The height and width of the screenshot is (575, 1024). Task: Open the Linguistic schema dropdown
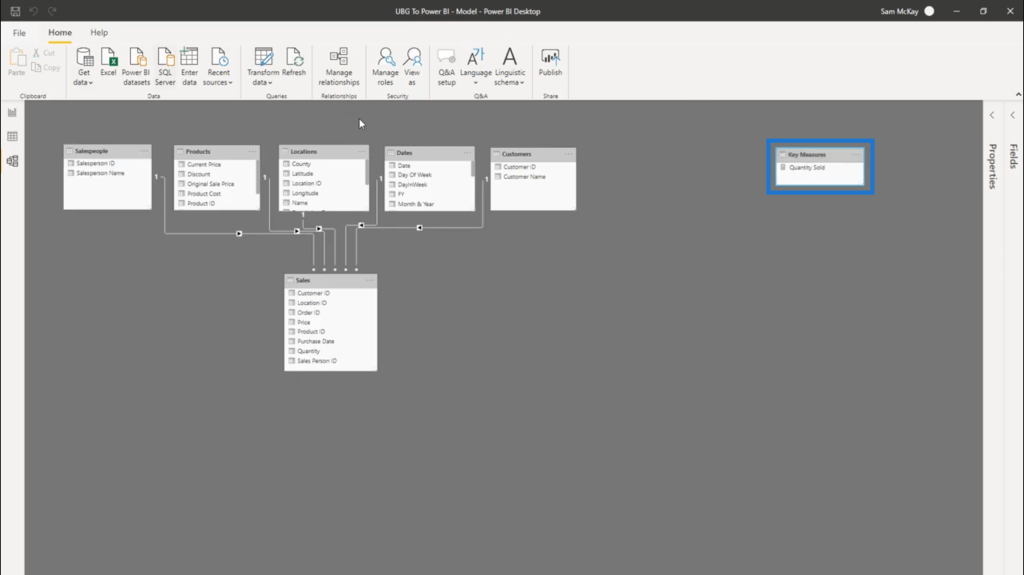click(x=510, y=67)
